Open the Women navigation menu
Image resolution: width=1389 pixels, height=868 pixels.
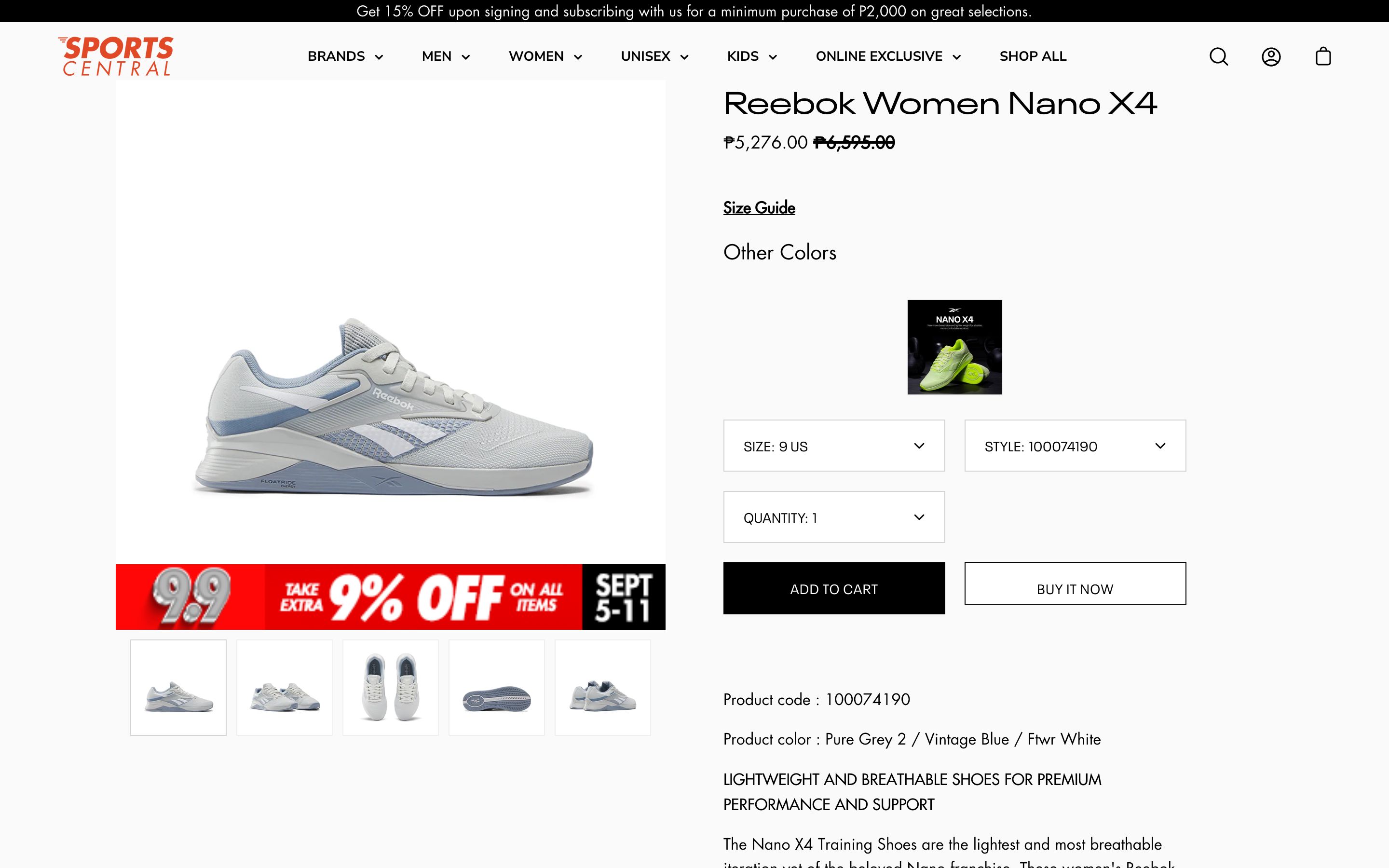pos(545,56)
